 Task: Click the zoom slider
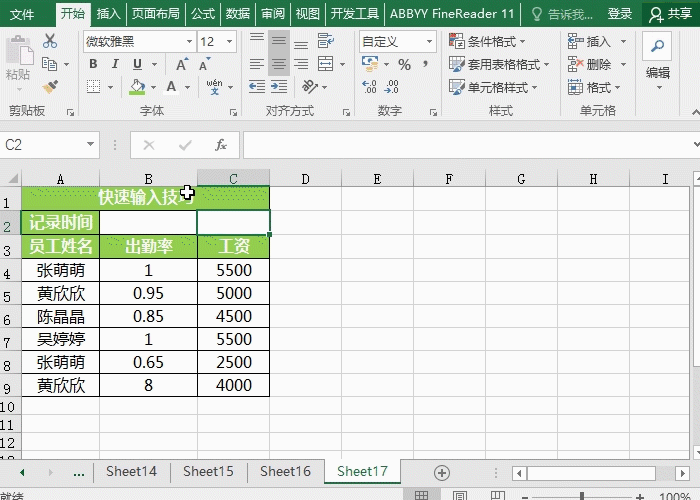point(582,496)
